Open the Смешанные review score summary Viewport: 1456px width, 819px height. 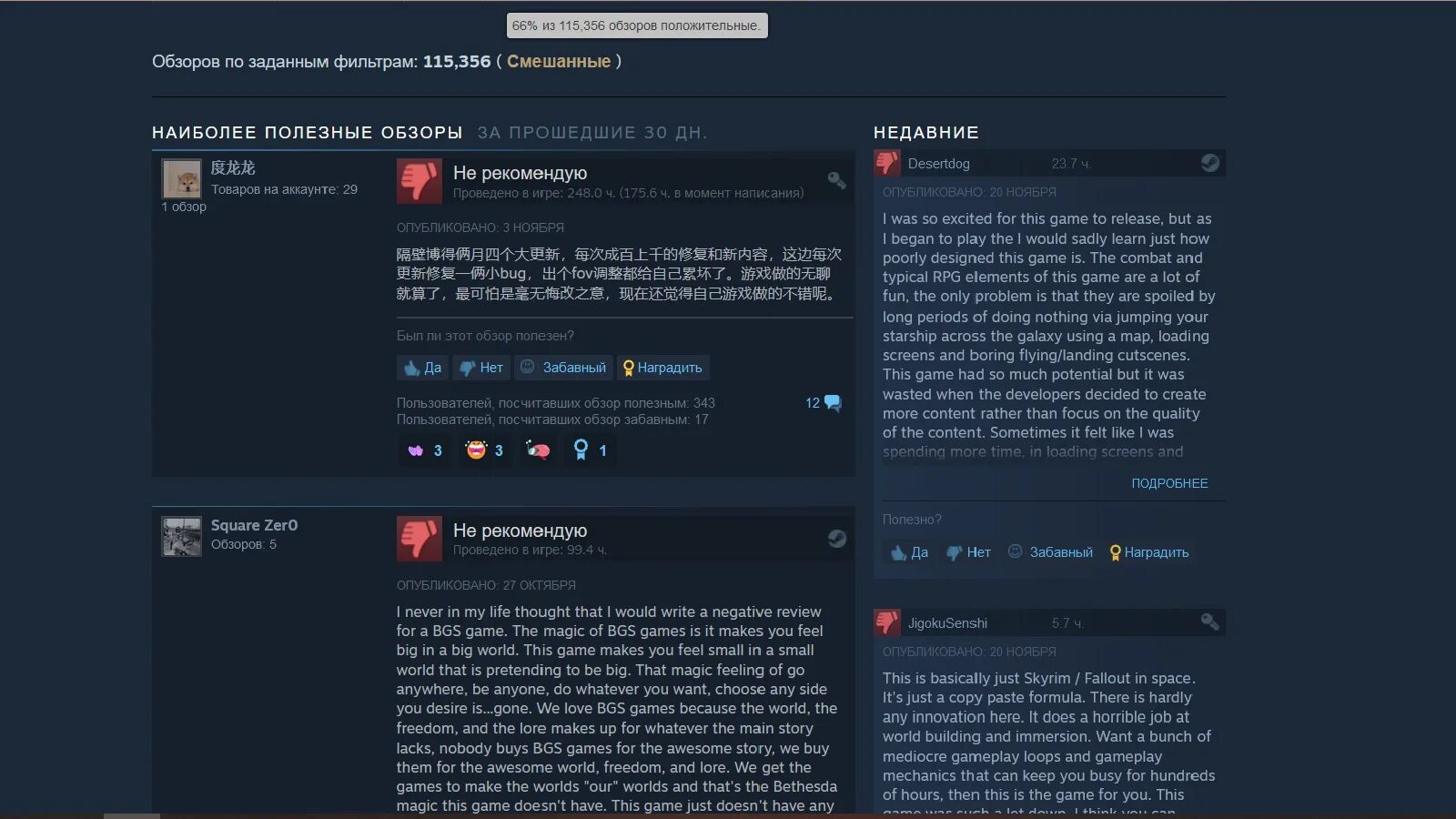(x=559, y=61)
